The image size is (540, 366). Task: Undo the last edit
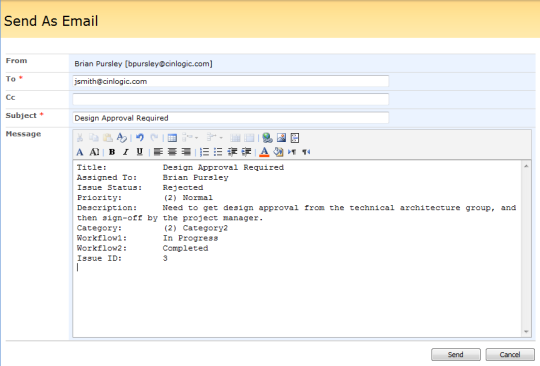[x=139, y=138]
